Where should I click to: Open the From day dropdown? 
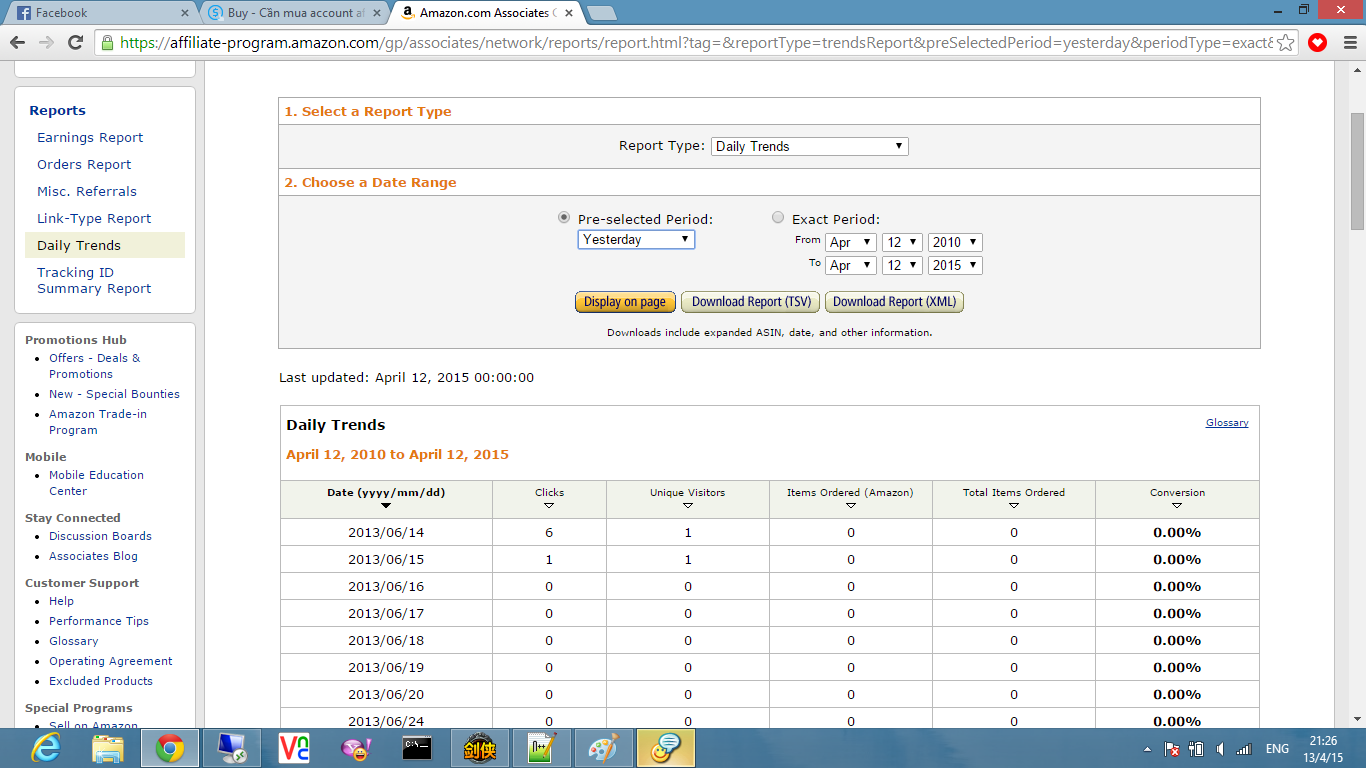coord(902,242)
